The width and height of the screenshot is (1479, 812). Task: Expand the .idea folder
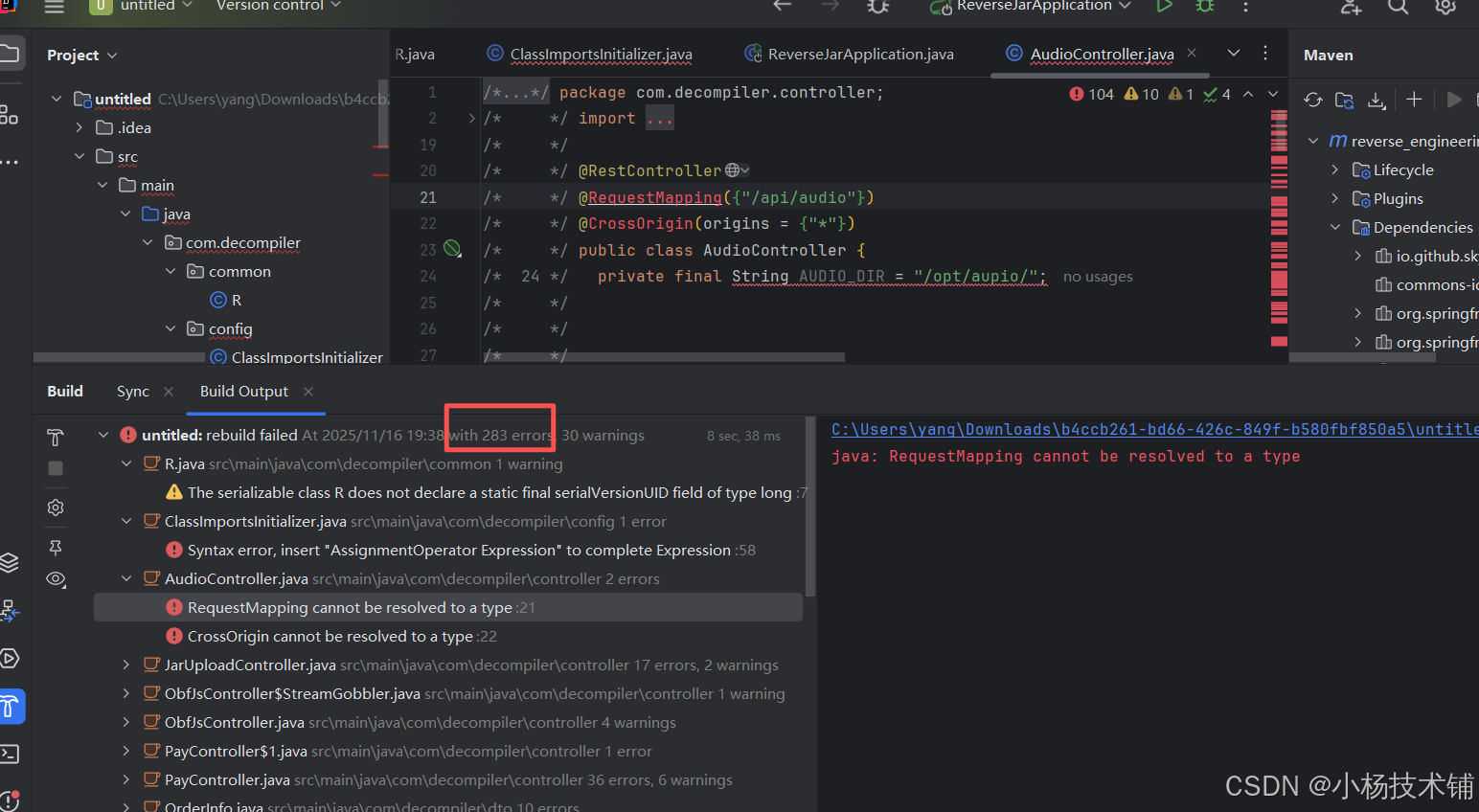(80, 127)
